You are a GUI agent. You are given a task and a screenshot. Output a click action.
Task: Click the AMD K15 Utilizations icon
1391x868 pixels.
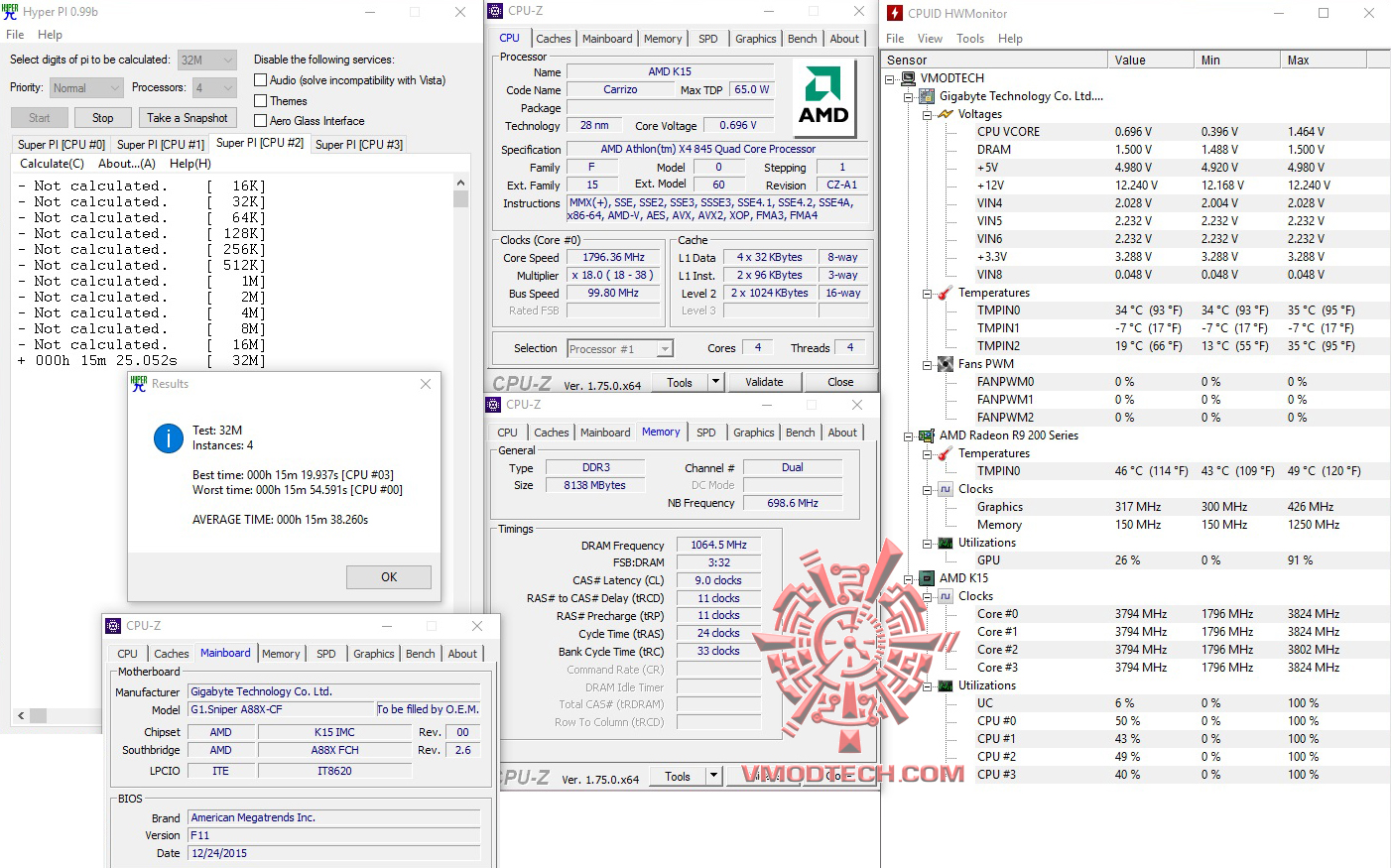(x=946, y=685)
